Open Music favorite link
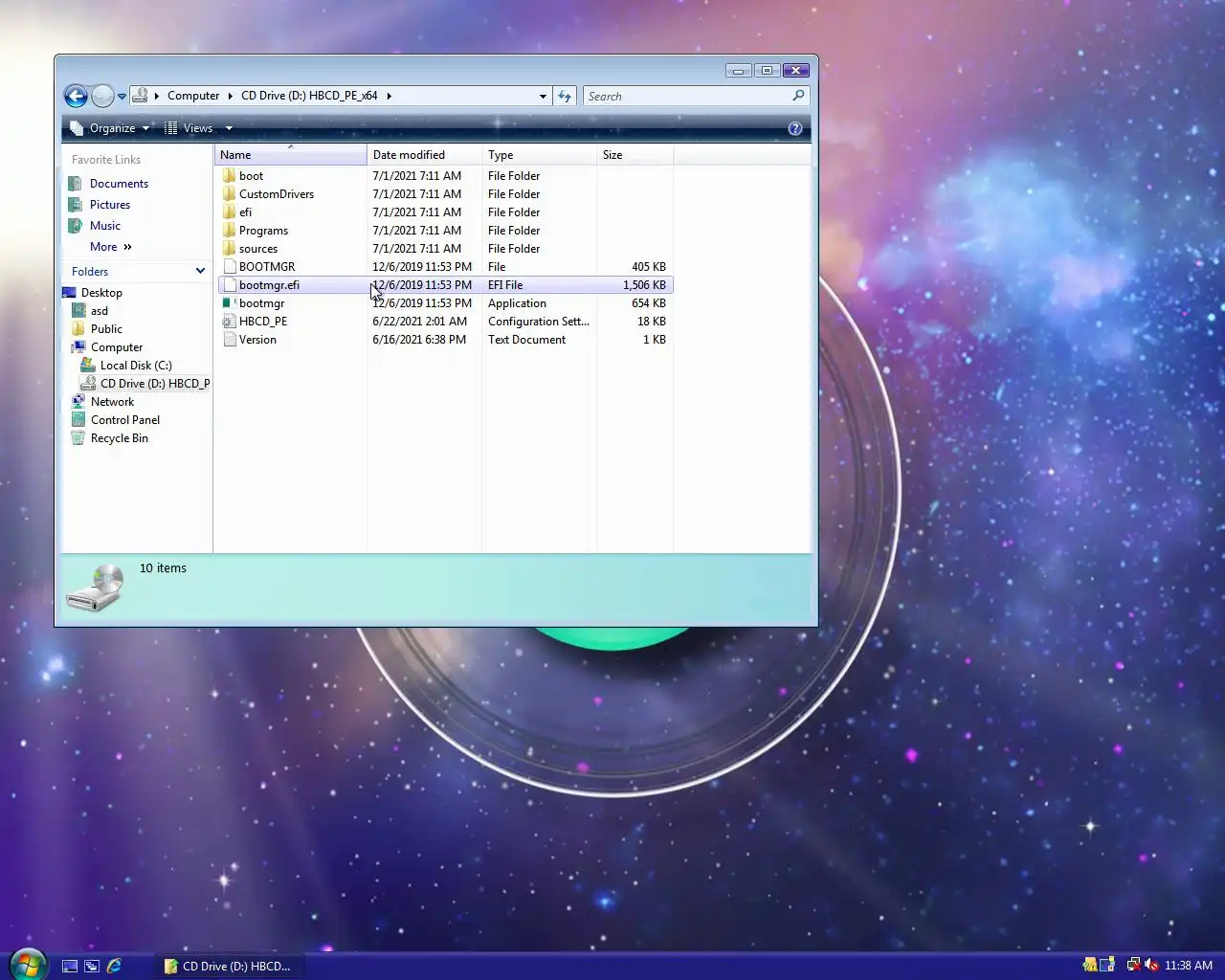The image size is (1225, 980). (105, 226)
